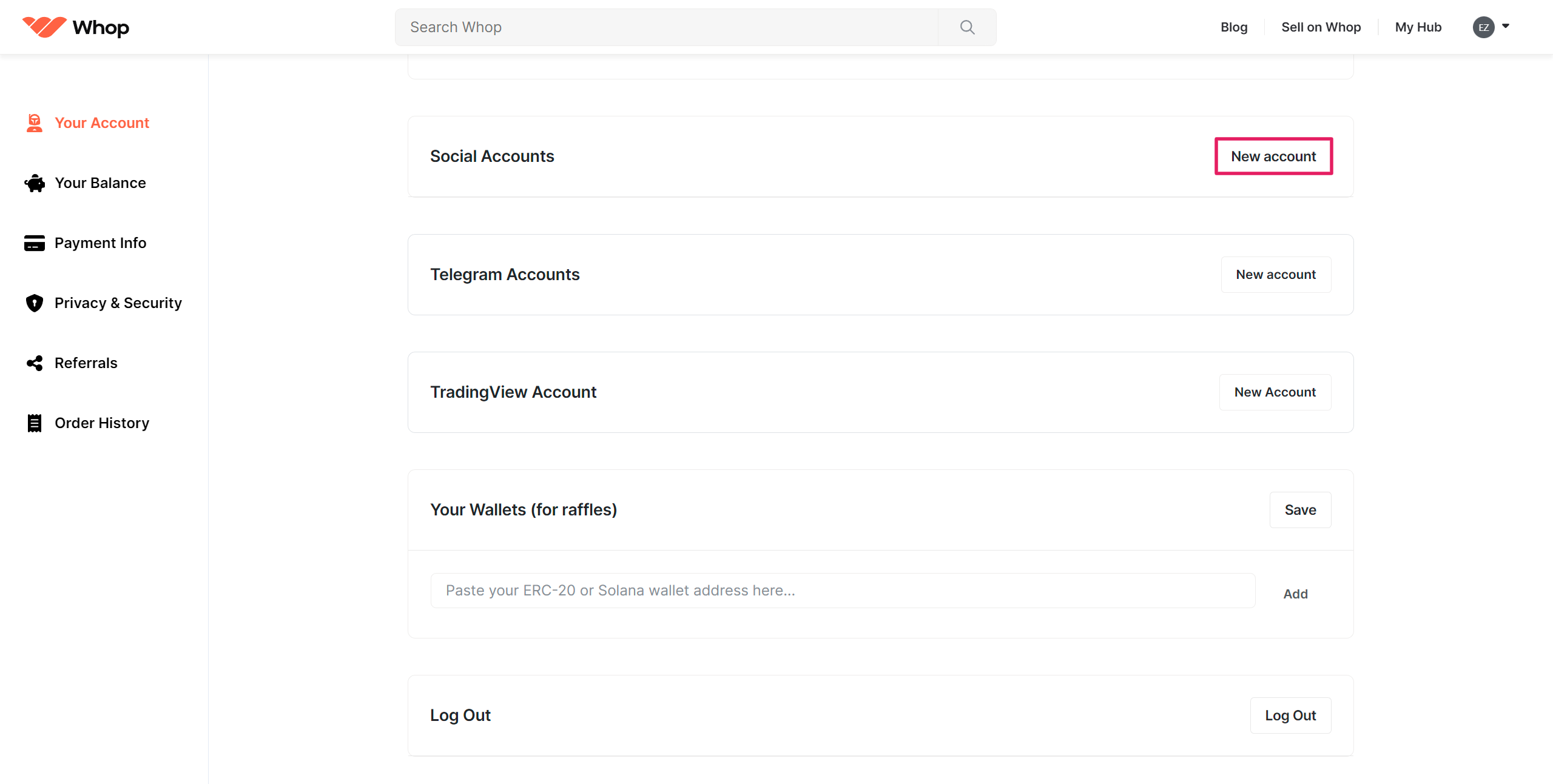Open Order History section

coord(102,423)
